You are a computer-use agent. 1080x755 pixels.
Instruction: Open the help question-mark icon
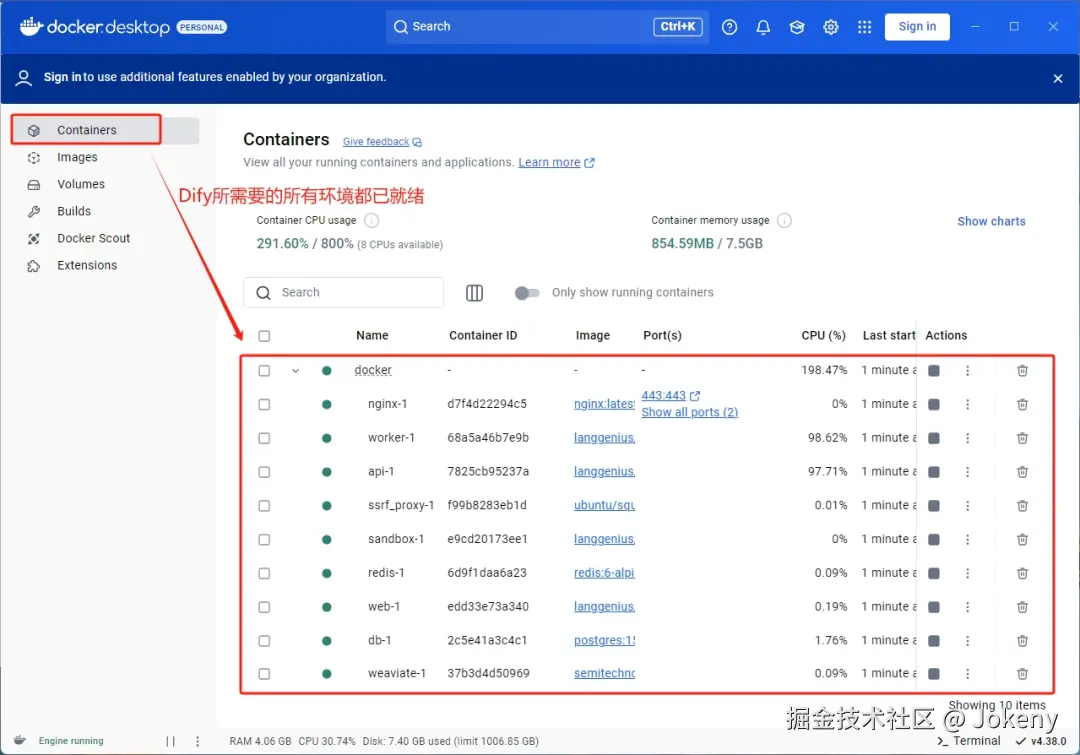[729, 27]
